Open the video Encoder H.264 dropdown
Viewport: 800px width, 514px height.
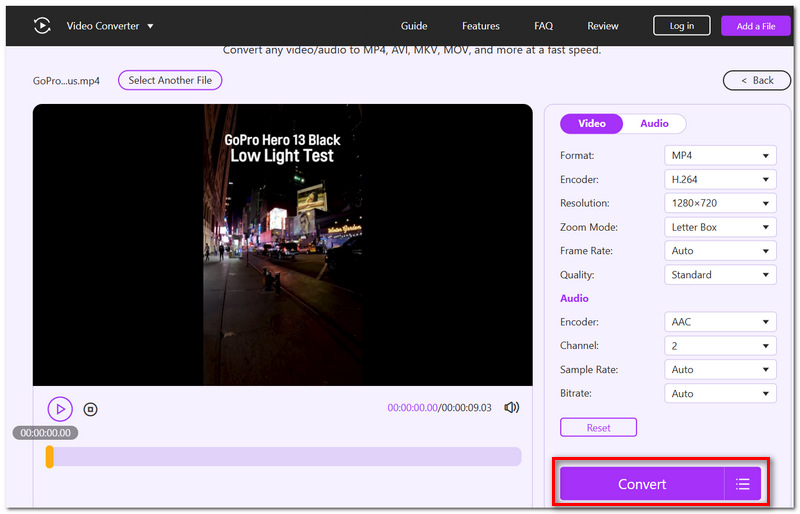pyautogui.click(x=720, y=180)
